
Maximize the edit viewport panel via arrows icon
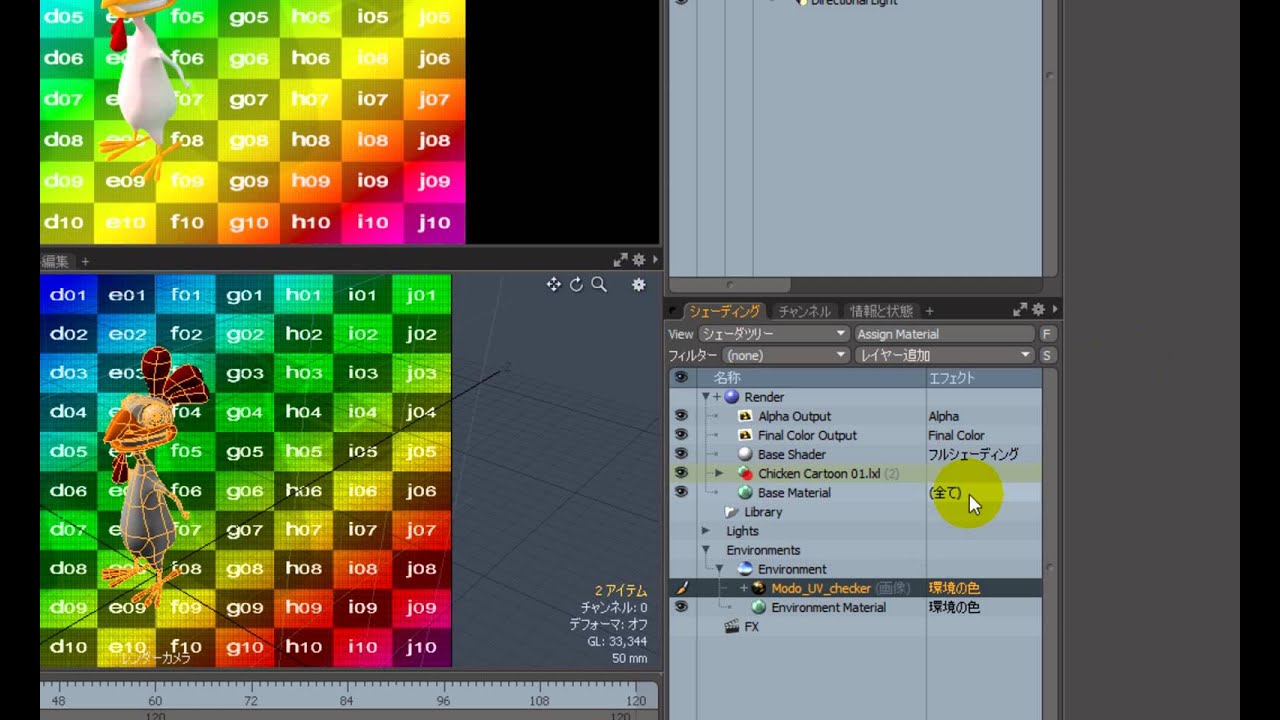click(620, 260)
